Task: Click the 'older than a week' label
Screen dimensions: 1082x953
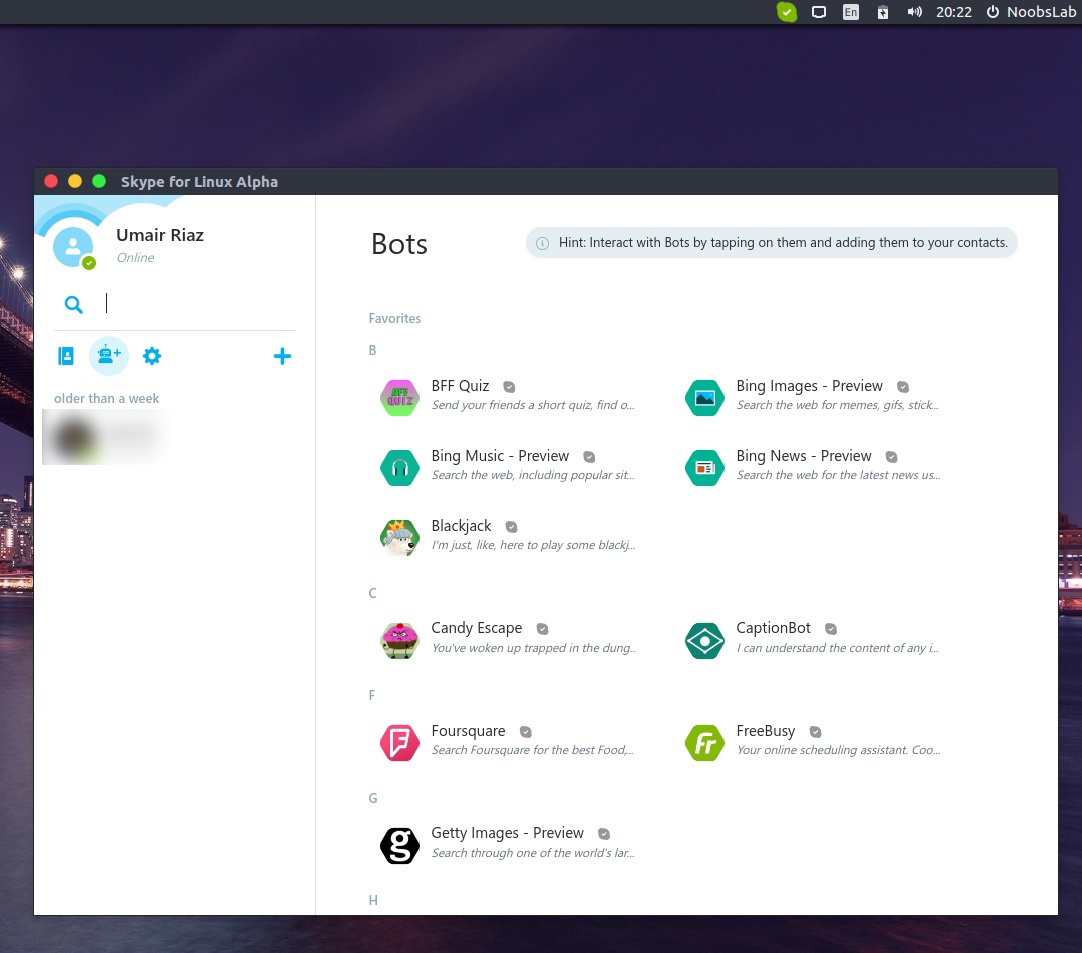Action: point(106,399)
